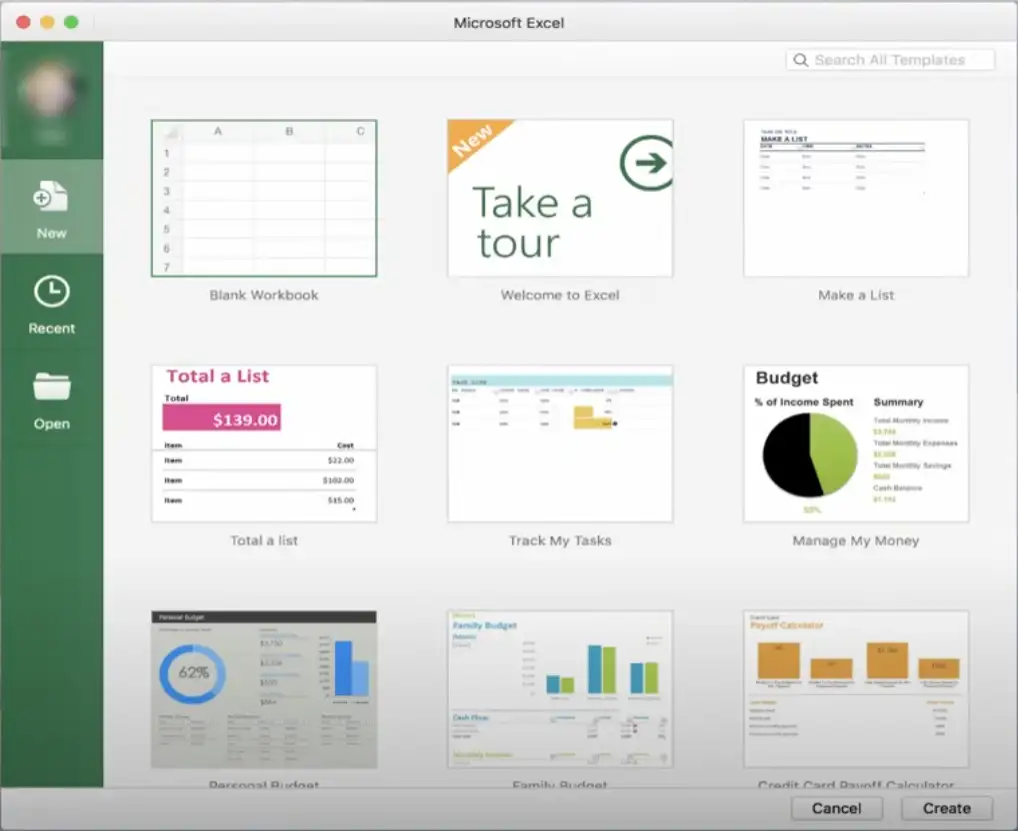The height and width of the screenshot is (831, 1018).
Task: Select the Blank Workbook template
Action: tap(264, 198)
